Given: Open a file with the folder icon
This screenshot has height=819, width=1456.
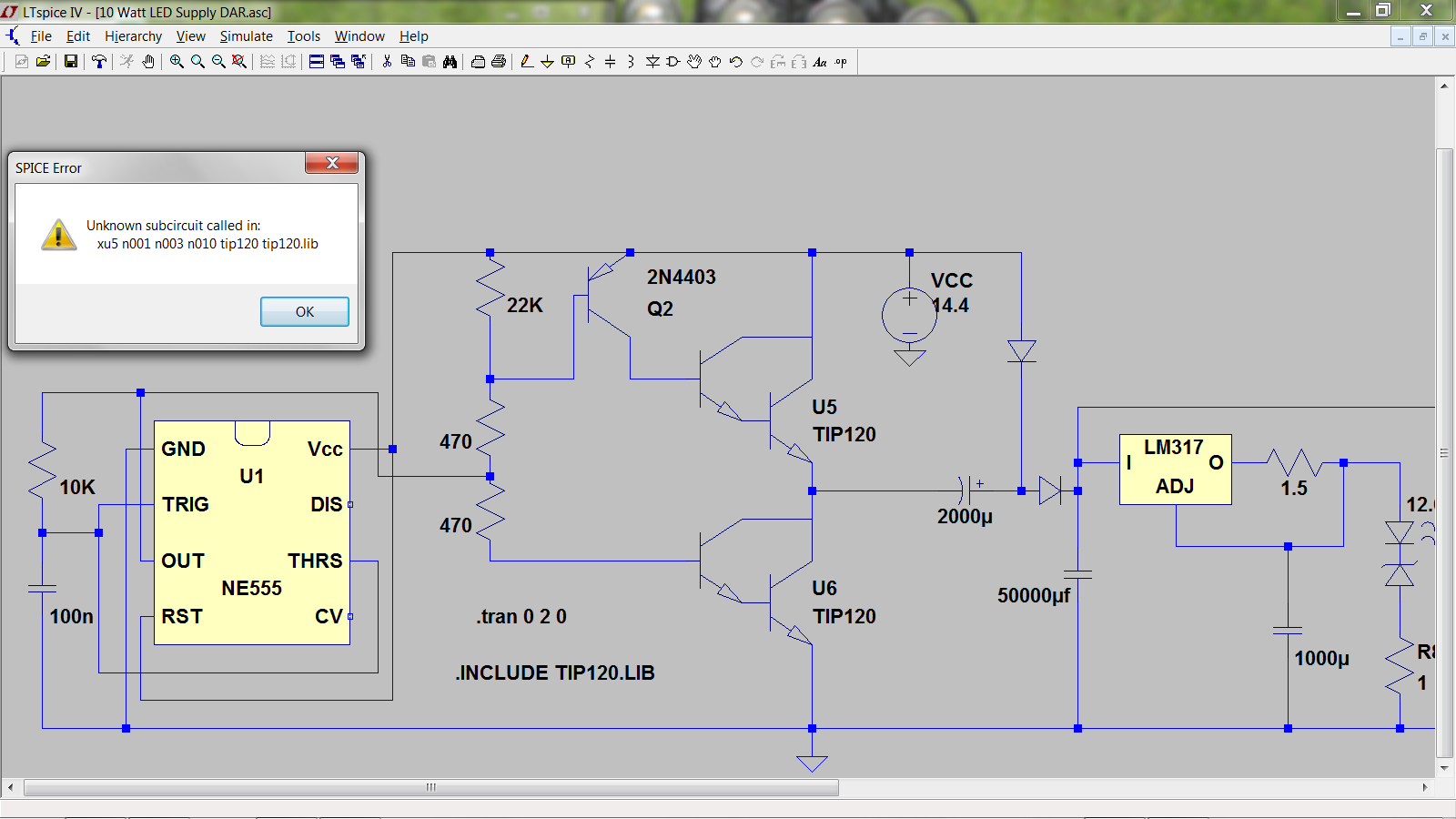Looking at the screenshot, I should [43, 62].
